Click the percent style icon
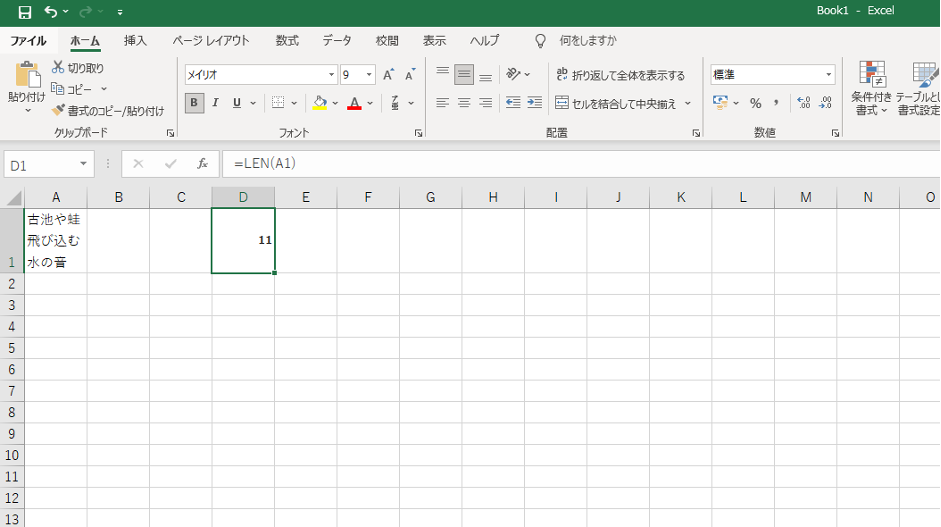Viewport: 941px width, 527px height. click(756, 103)
